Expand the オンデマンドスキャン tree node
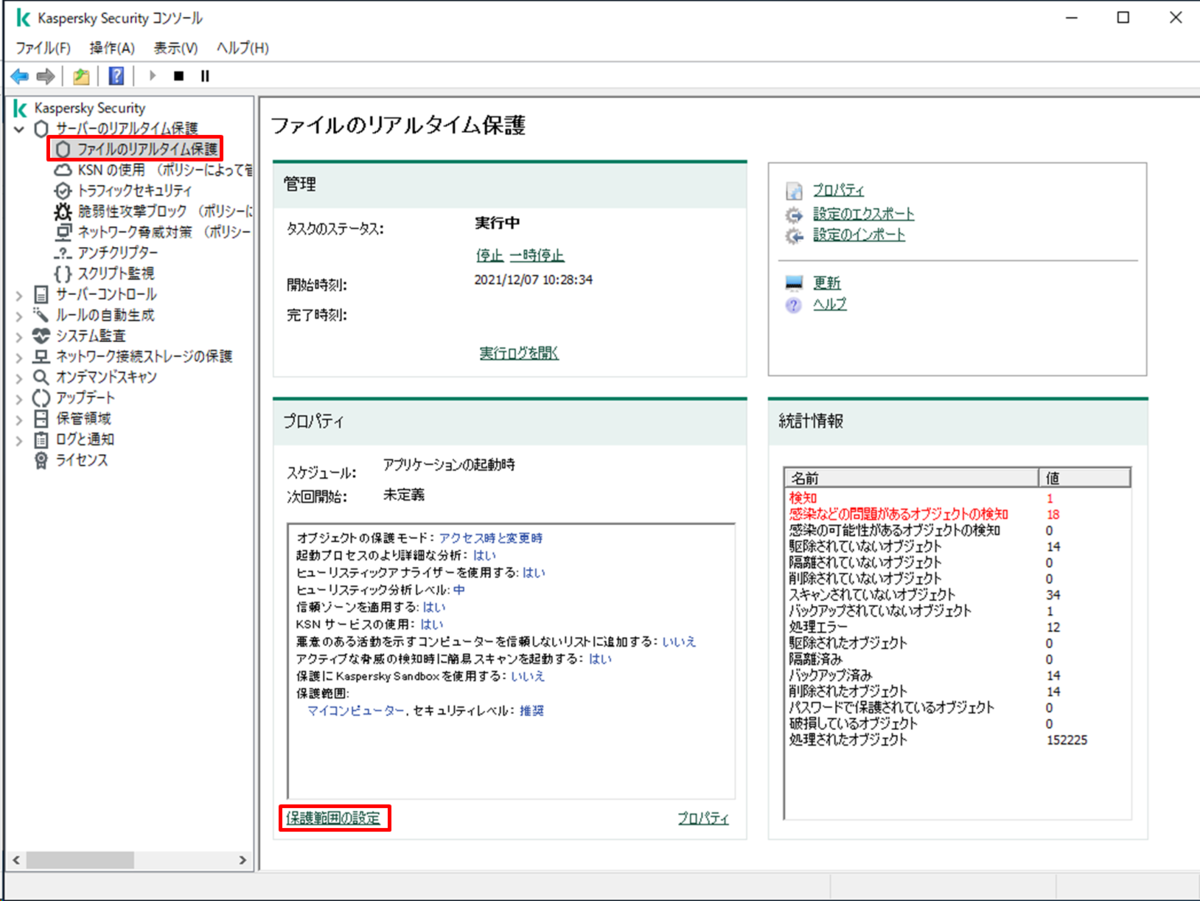The image size is (1200, 901). (x=19, y=377)
